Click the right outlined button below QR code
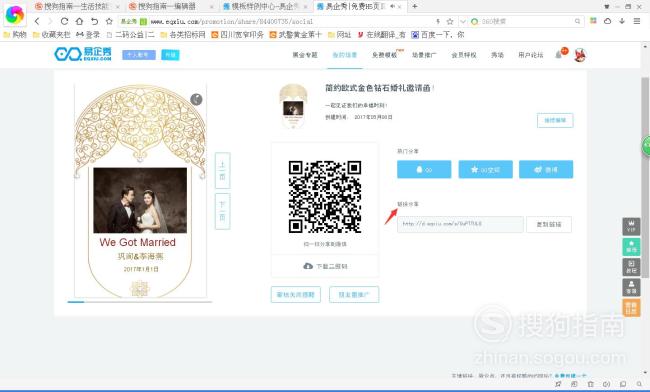650x392 pixels. 354,295
